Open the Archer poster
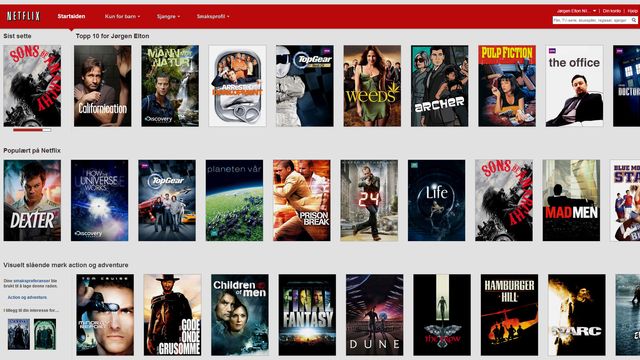 [440, 86]
